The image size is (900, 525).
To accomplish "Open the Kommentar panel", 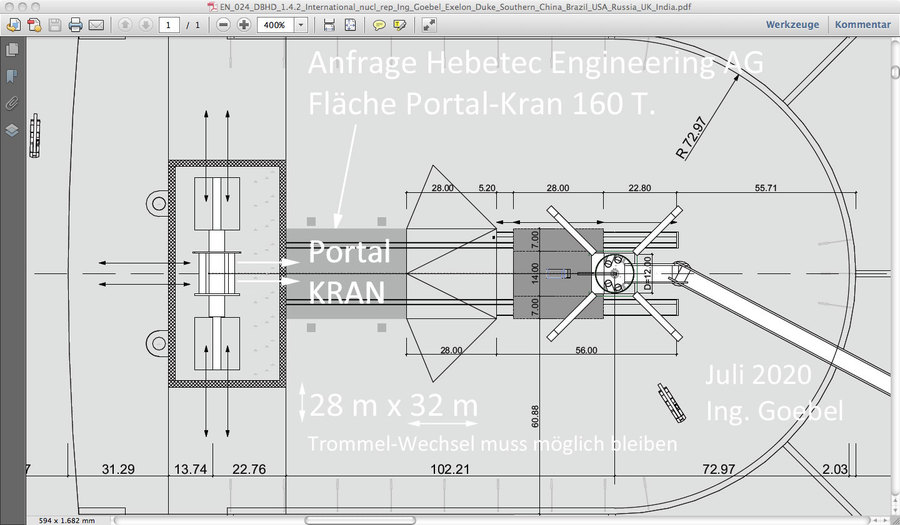I will coord(863,25).
